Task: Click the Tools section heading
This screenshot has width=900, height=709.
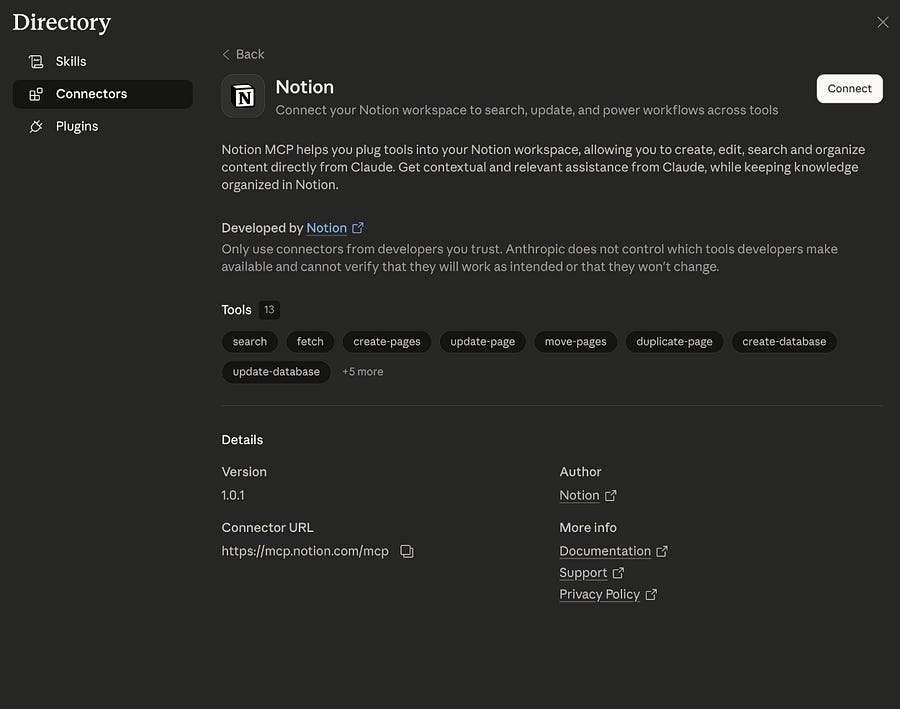Action: pos(236,310)
